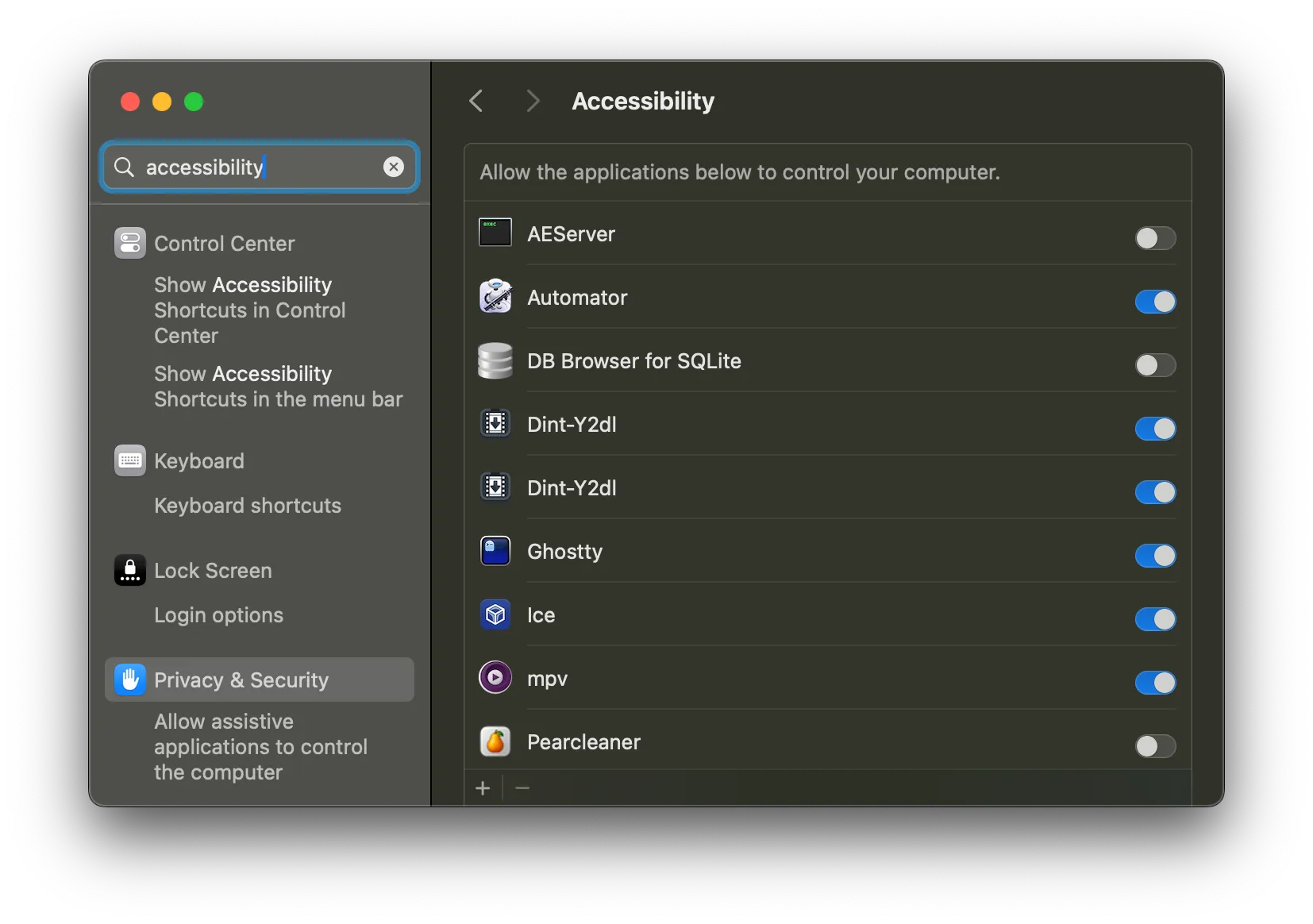Click the mpv app icon

click(495, 677)
